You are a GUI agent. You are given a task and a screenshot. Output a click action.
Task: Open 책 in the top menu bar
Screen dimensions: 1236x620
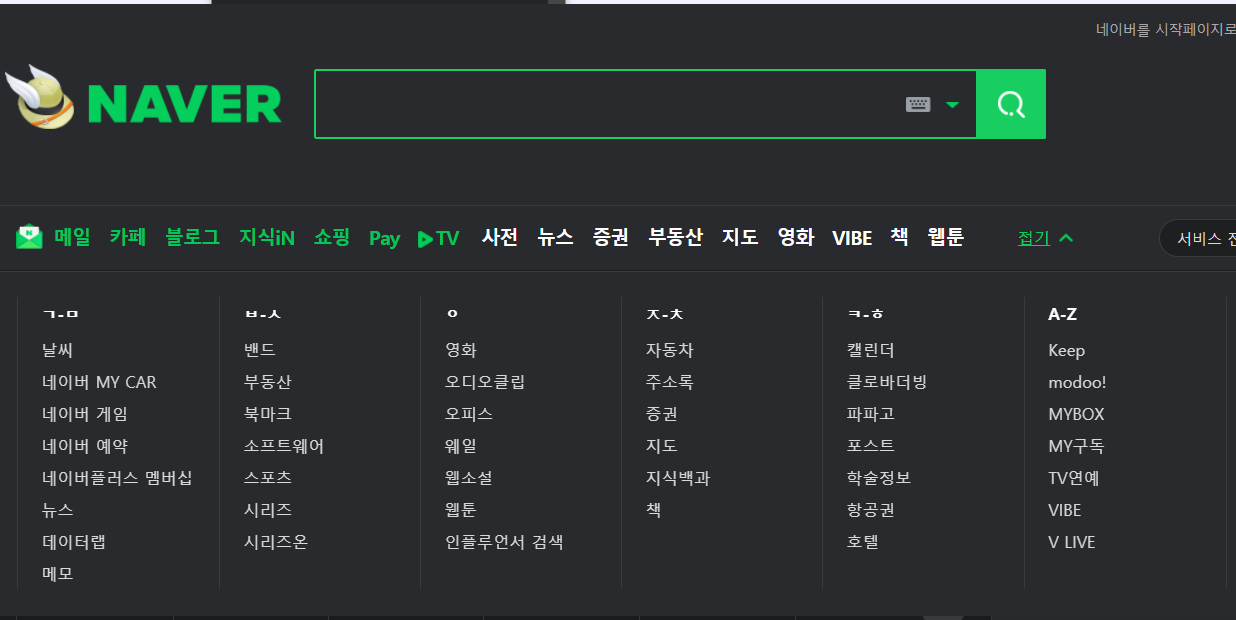(x=900, y=237)
